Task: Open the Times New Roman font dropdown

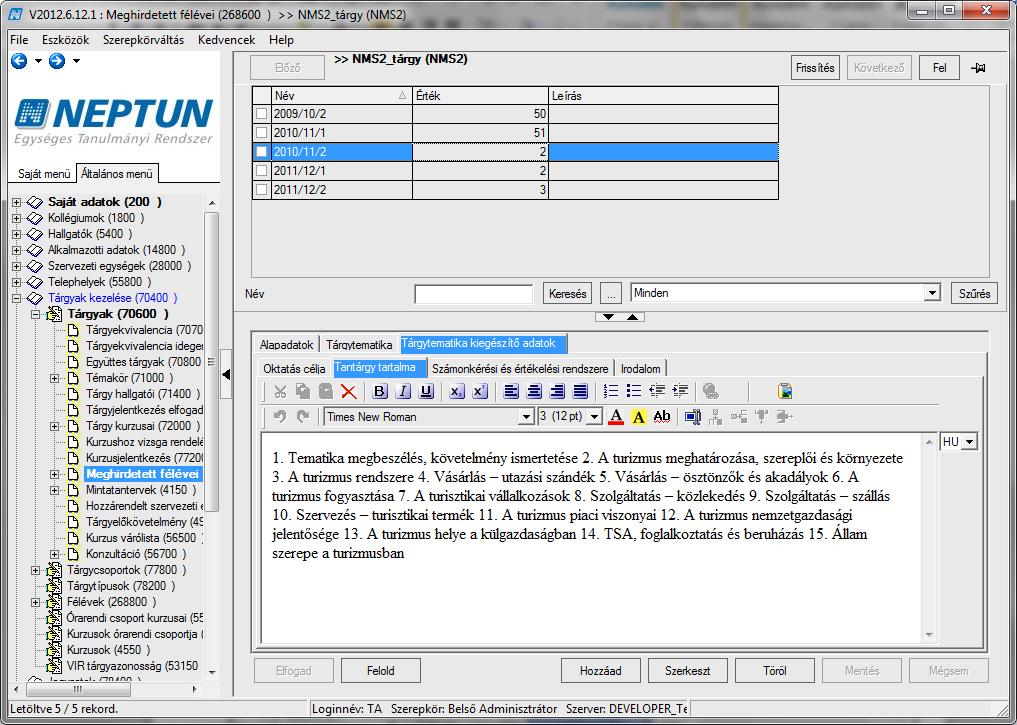Action: [526, 417]
